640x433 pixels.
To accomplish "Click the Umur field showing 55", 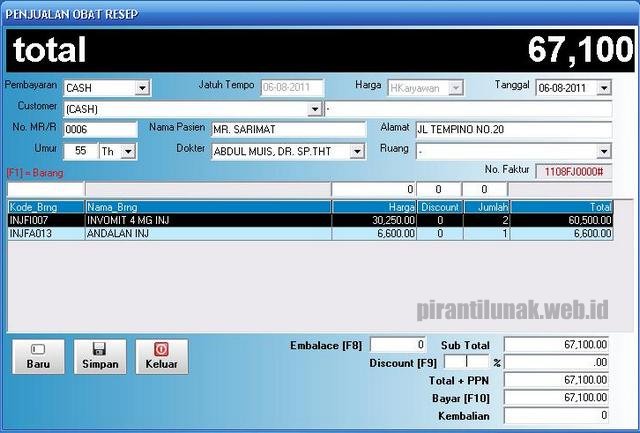I will click(x=81, y=151).
